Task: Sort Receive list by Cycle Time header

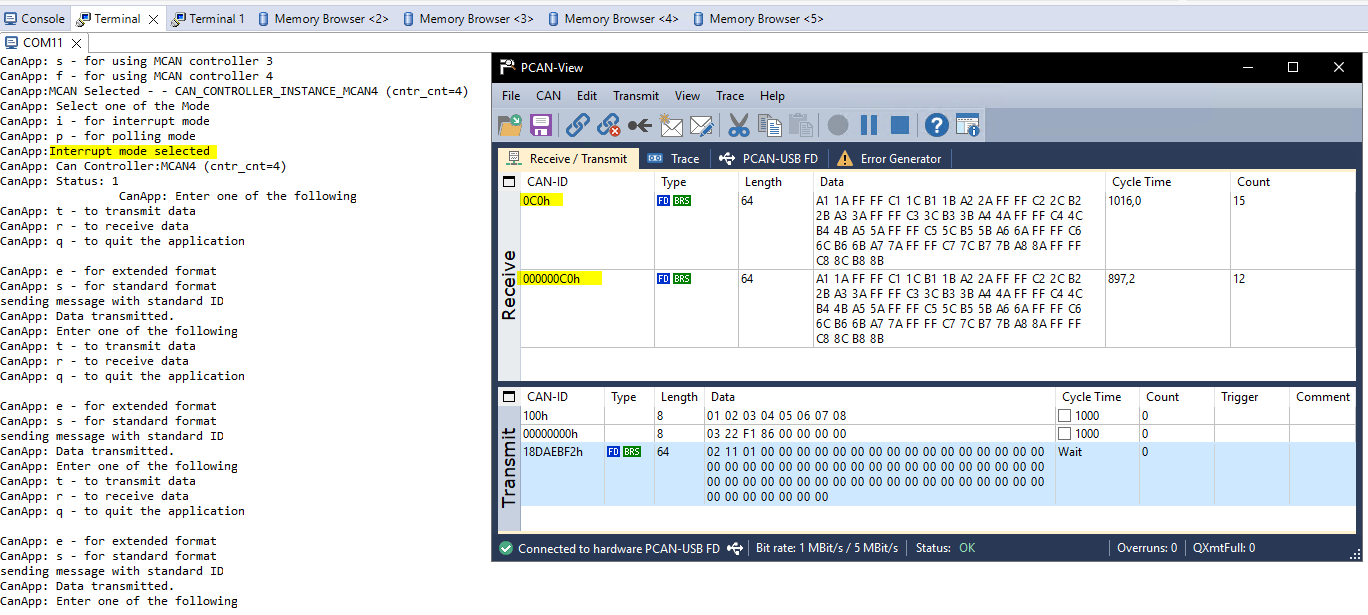Action: click(x=1167, y=182)
